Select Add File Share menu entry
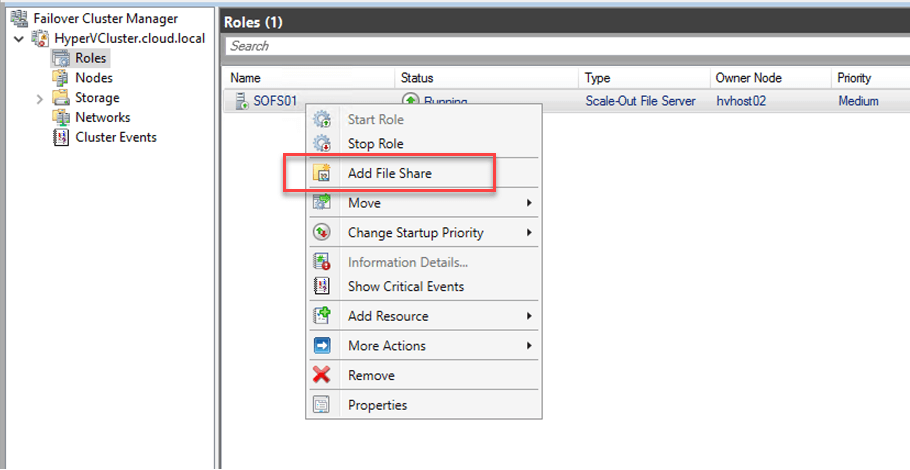This screenshot has width=910, height=470. (389, 173)
